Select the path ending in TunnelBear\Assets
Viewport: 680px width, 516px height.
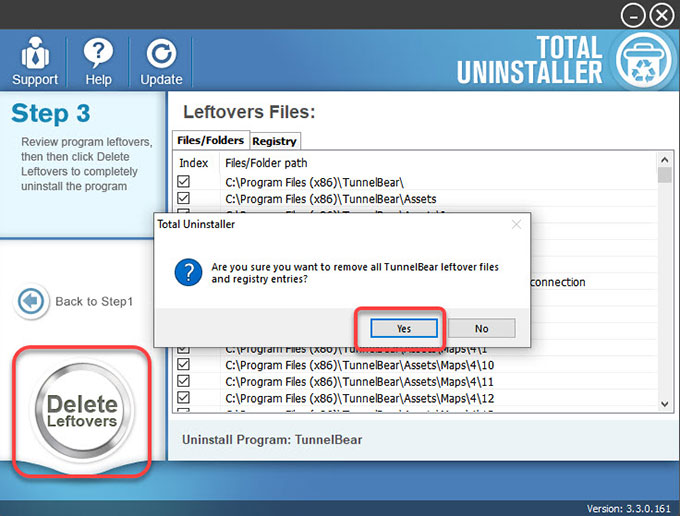pyautogui.click(x=330, y=199)
